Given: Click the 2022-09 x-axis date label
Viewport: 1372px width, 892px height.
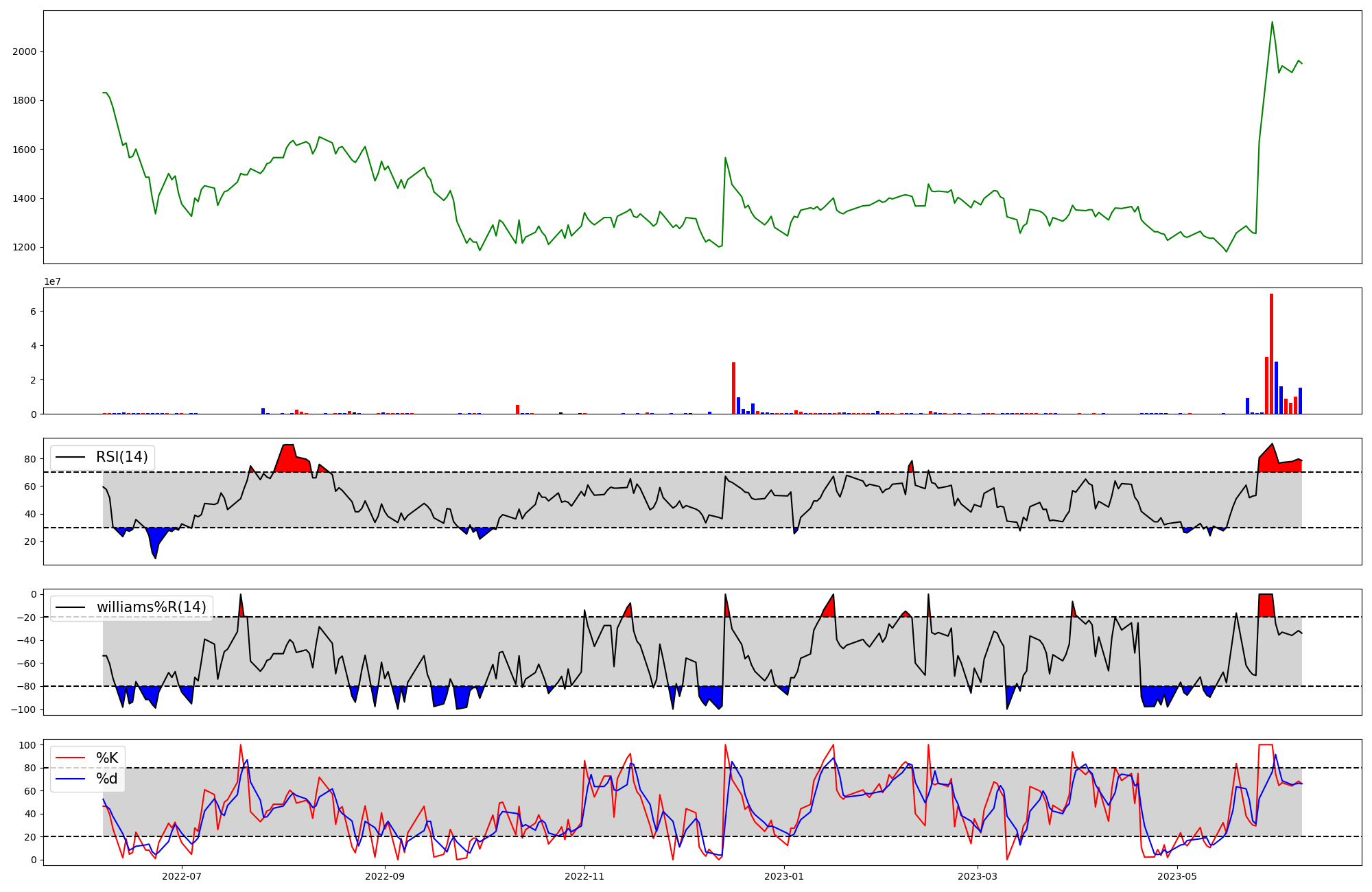Looking at the screenshot, I should pos(384,876).
